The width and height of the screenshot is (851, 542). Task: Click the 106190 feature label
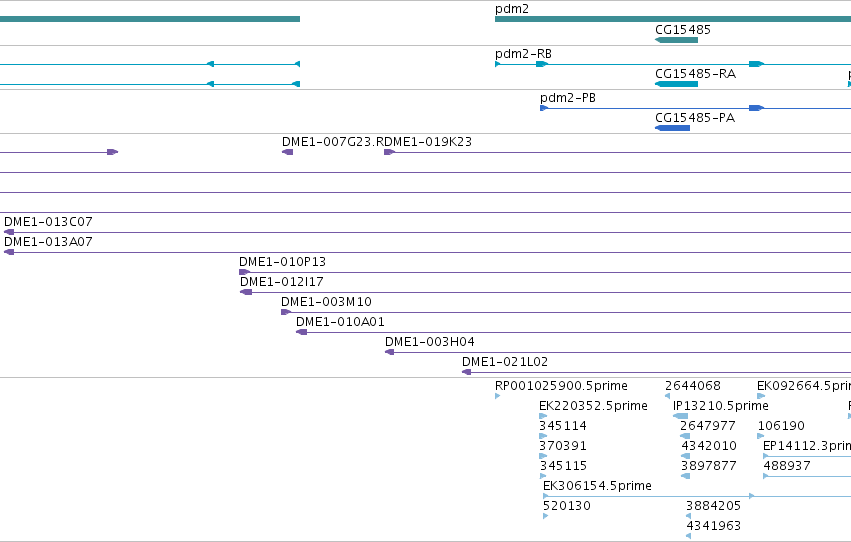coord(781,426)
